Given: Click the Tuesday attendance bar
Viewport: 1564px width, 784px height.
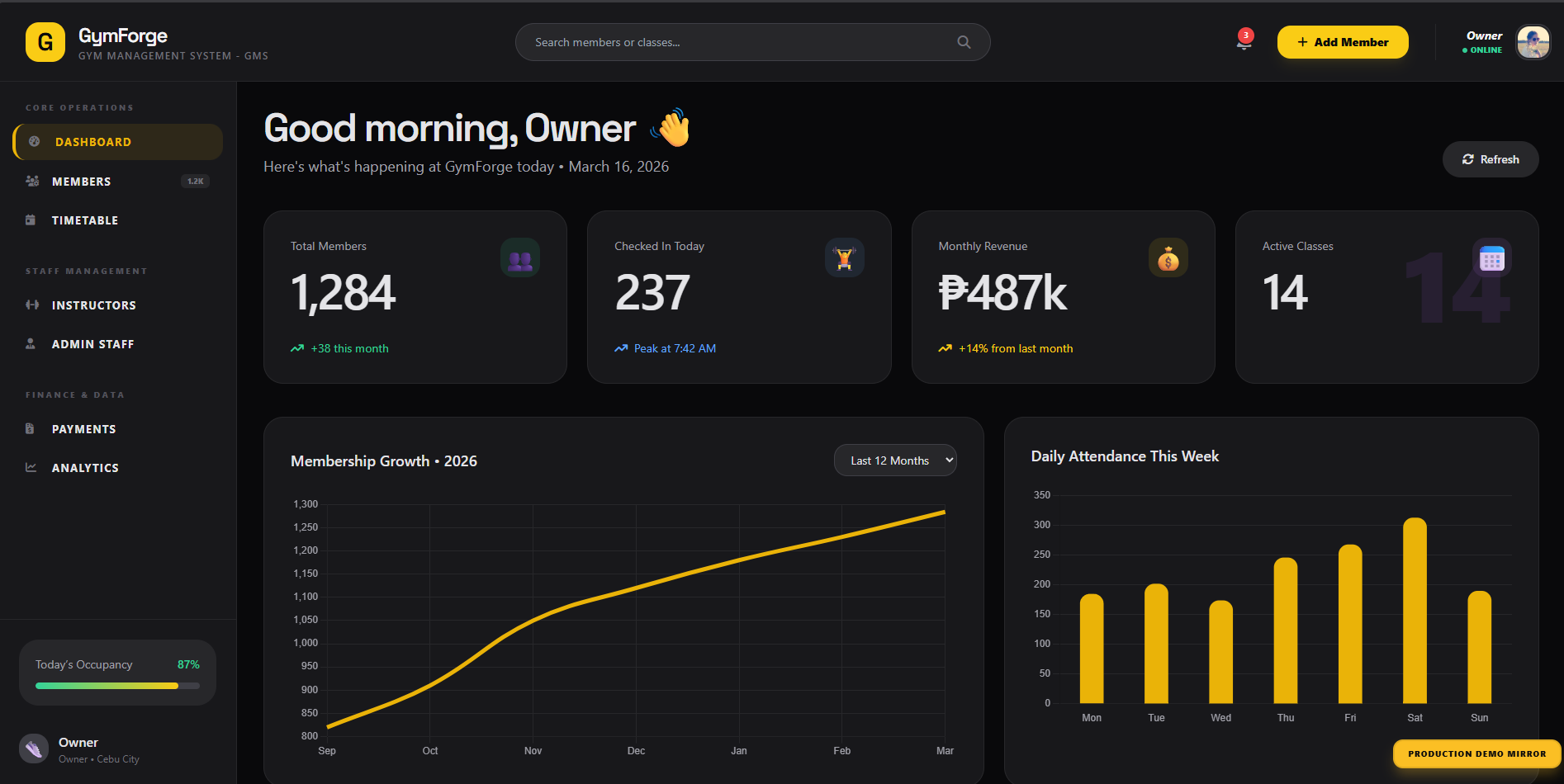Looking at the screenshot, I should (x=1156, y=644).
